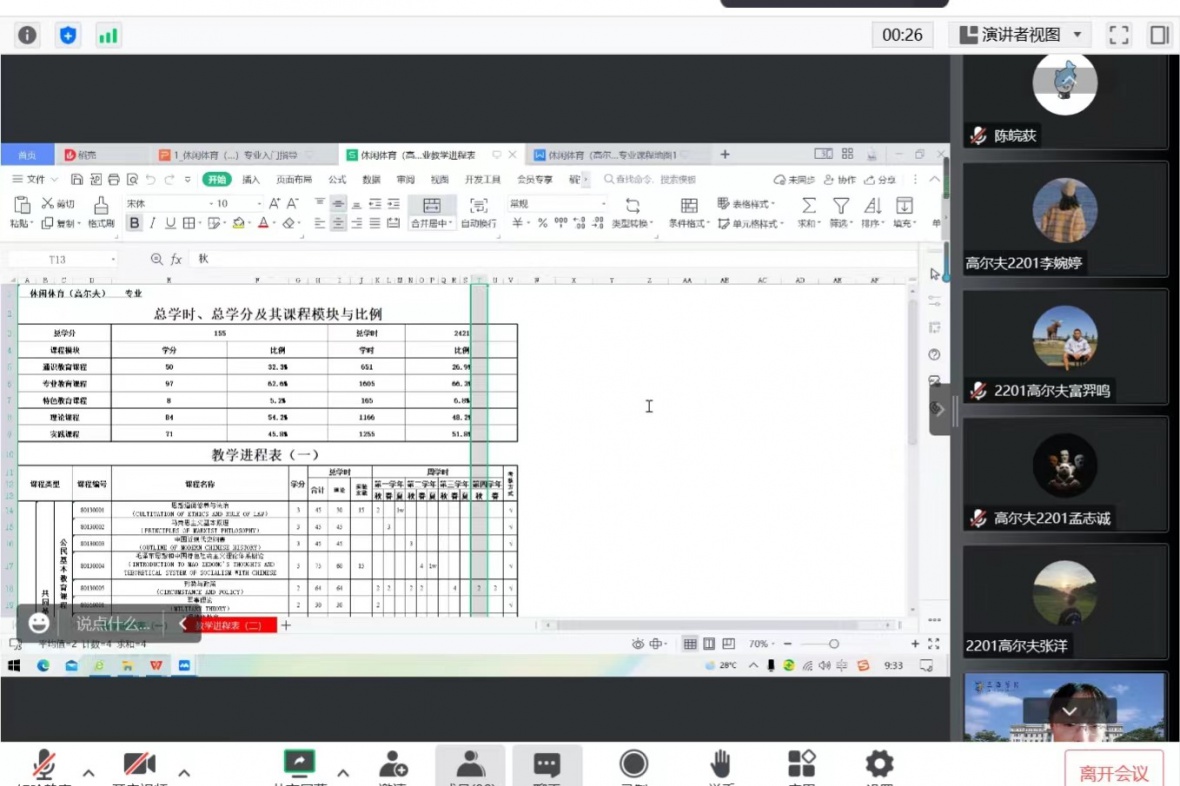Click the 离开会议 button

[1114, 772]
